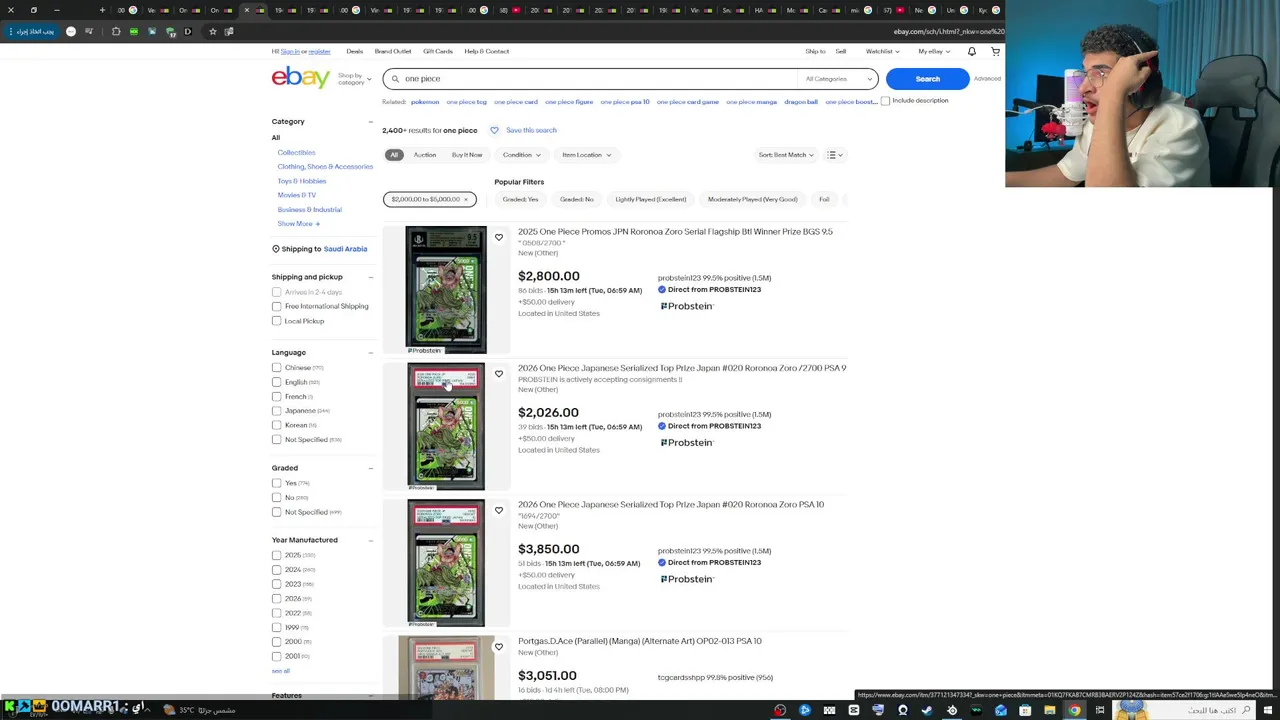Apply the Graded: Yes popular filter
Image resolution: width=1280 pixels, height=720 pixels.
click(520, 199)
